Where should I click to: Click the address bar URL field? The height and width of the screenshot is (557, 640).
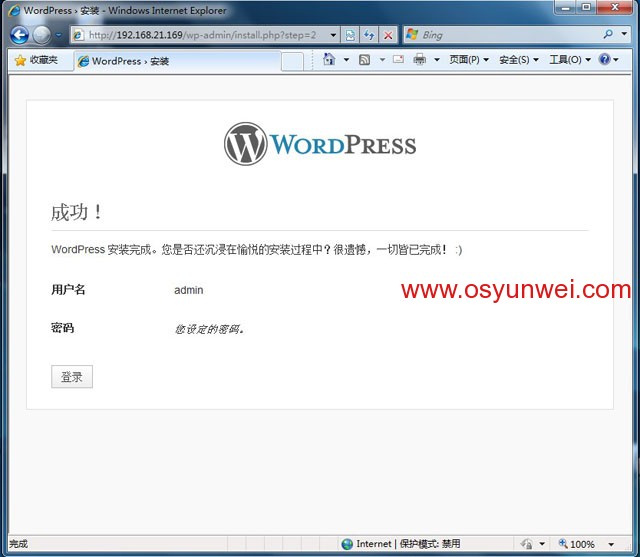point(202,35)
